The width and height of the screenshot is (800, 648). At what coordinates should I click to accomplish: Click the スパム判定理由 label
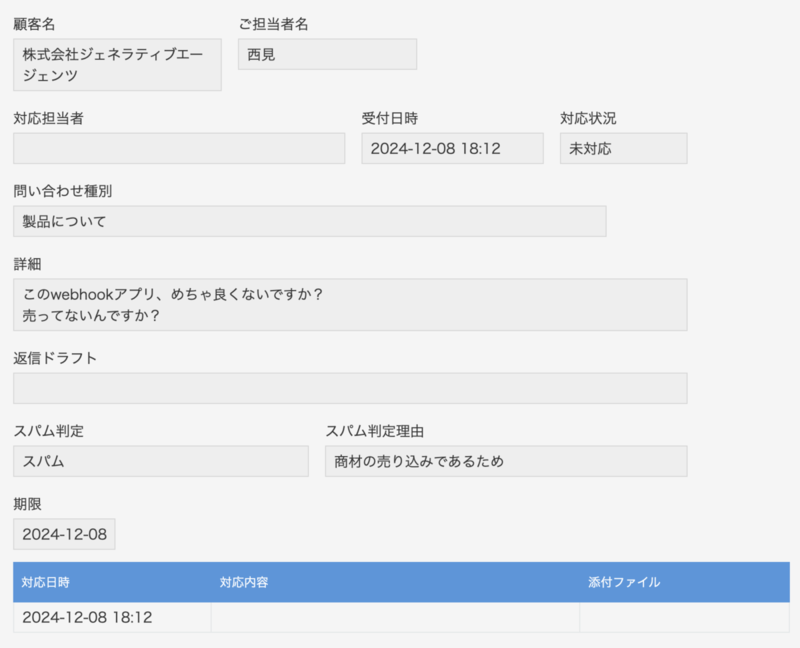click(x=375, y=431)
